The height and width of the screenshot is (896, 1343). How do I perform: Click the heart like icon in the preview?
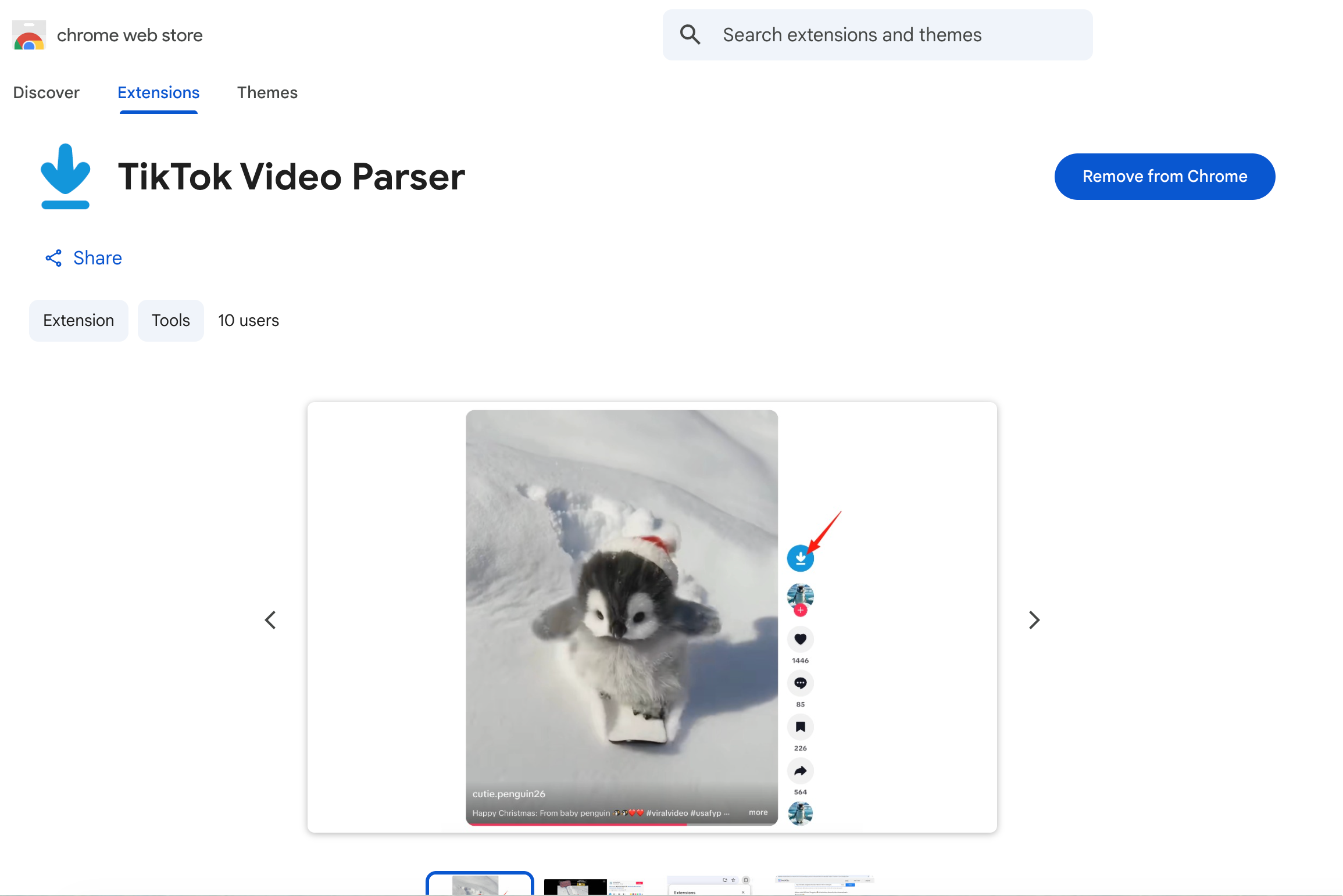coord(800,639)
